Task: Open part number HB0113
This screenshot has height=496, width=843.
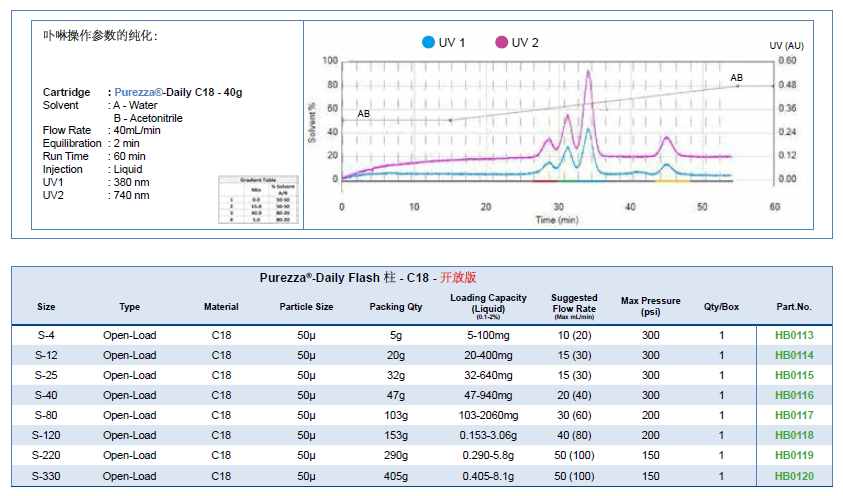Action: pos(794,335)
